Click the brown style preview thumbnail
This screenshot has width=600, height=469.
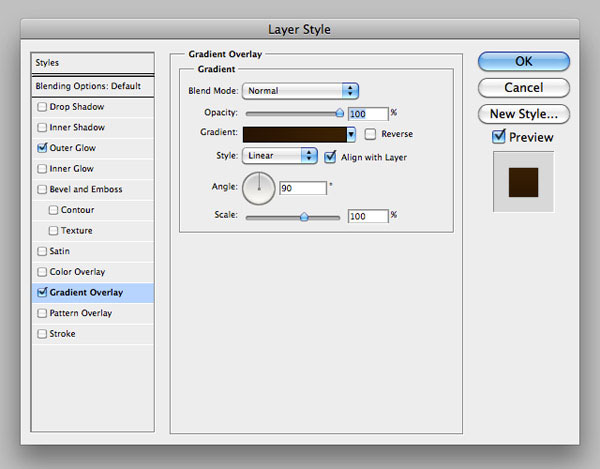tap(523, 181)
